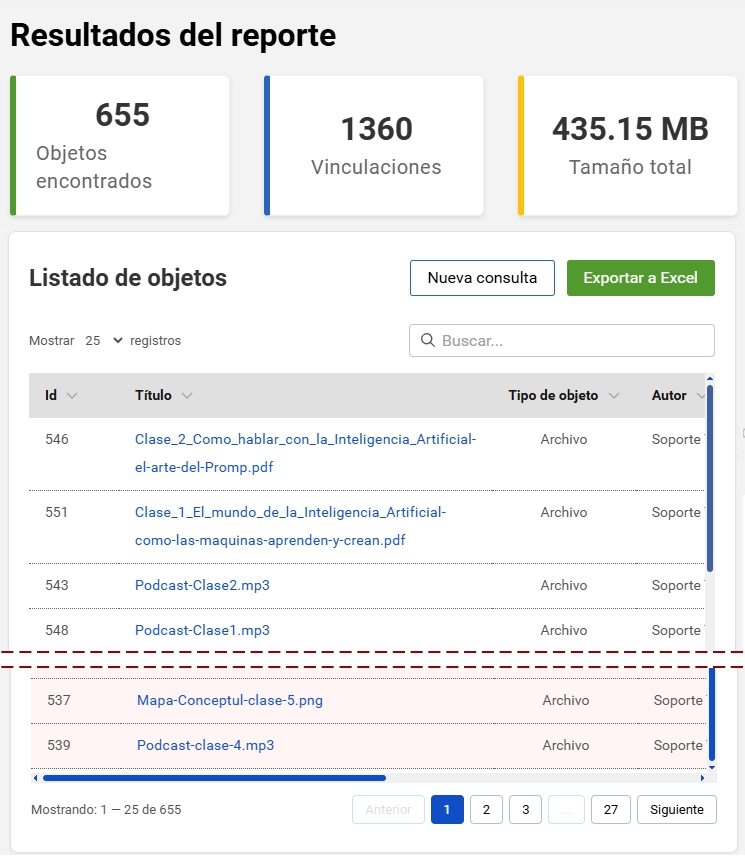Select the current page 1 button

(x=447, y=809)
